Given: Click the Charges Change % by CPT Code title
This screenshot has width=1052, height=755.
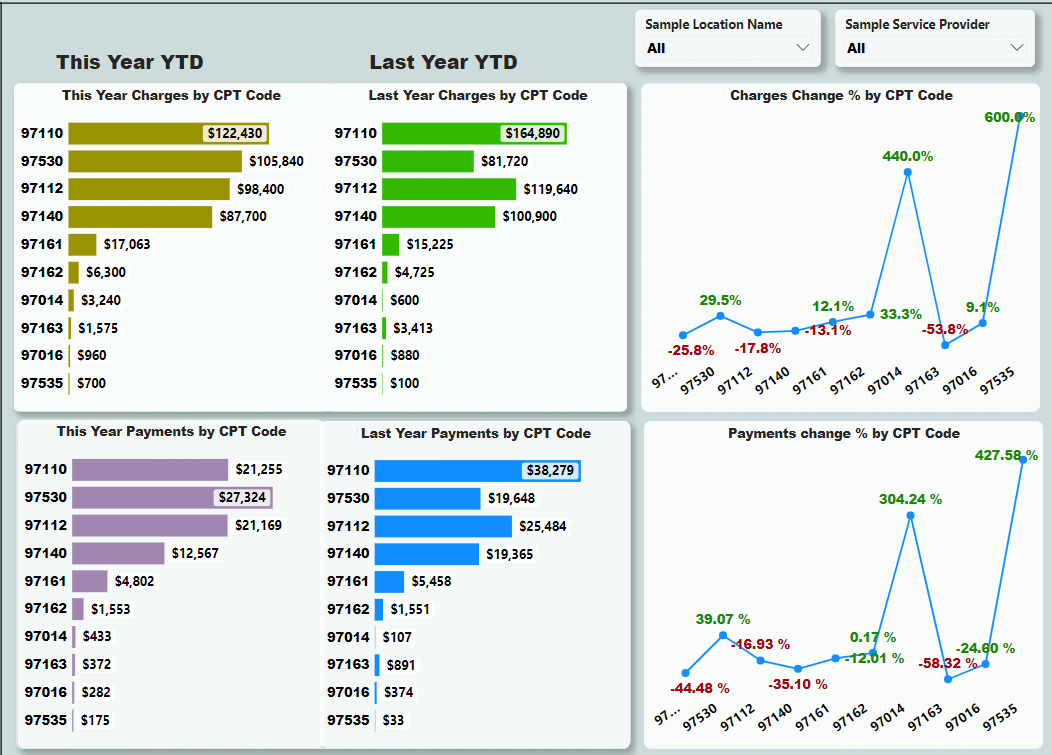Looking at the screenshot, I should pyautogui.click(x=841, y=96).
